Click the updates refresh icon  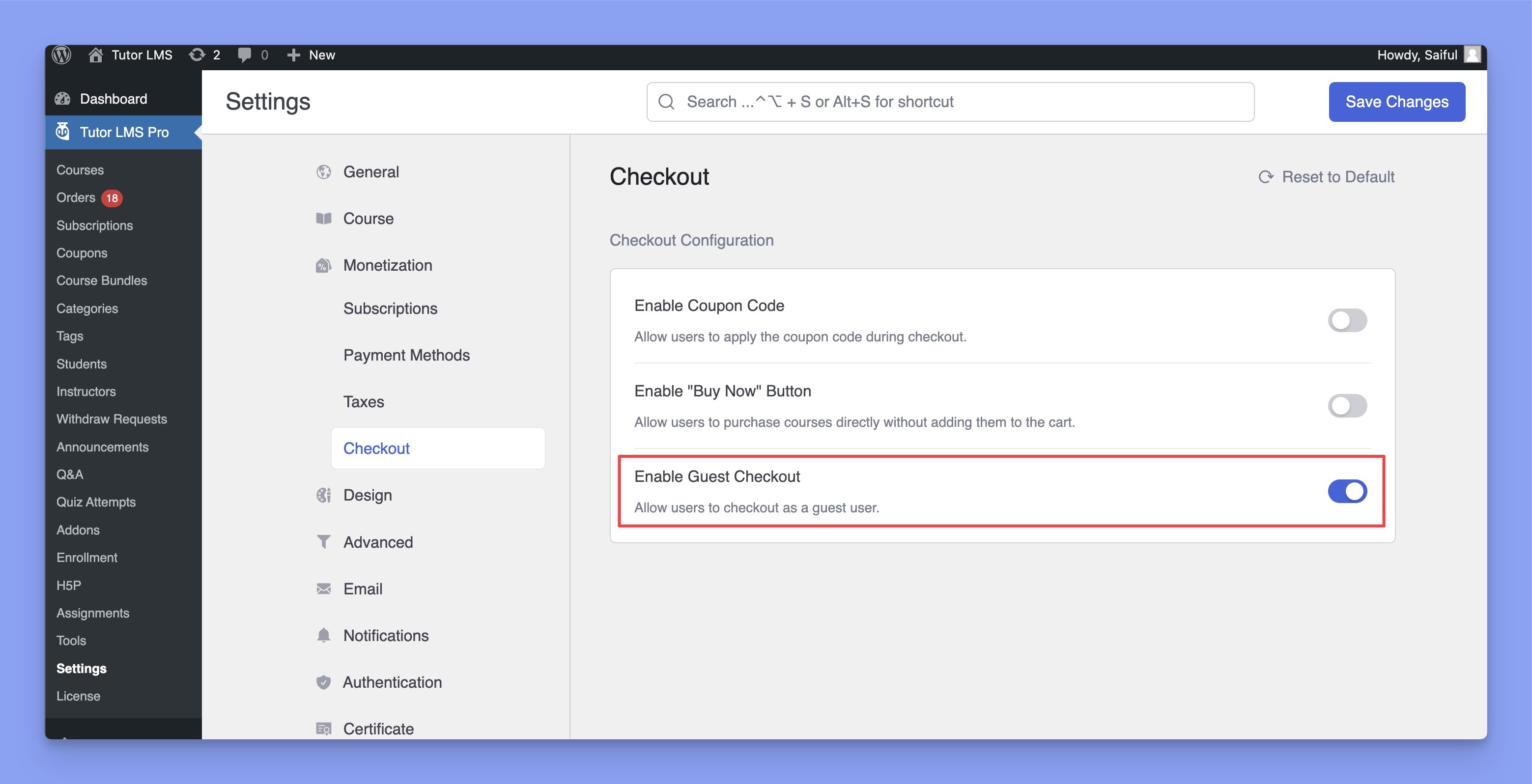click(197, 55)
